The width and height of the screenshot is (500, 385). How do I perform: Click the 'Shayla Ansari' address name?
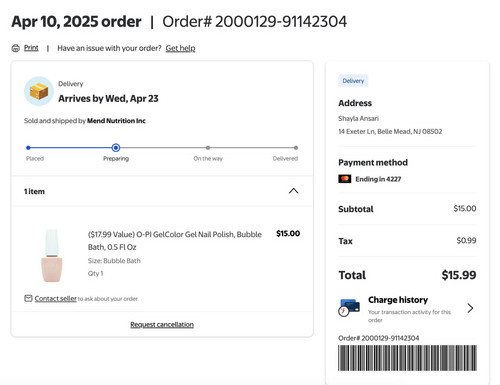pos(358,118)
